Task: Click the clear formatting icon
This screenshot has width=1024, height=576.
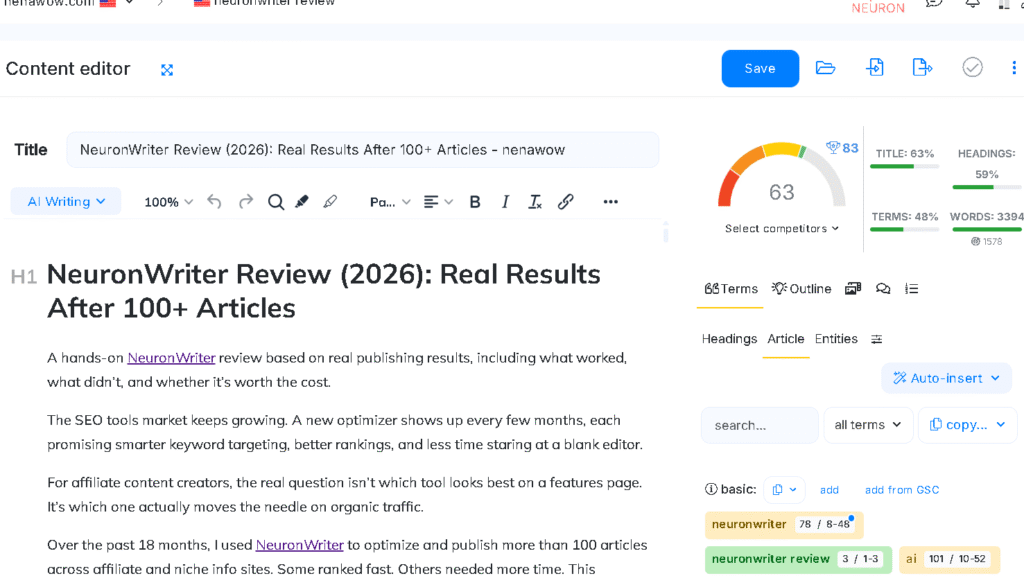Action: (535, 202)
